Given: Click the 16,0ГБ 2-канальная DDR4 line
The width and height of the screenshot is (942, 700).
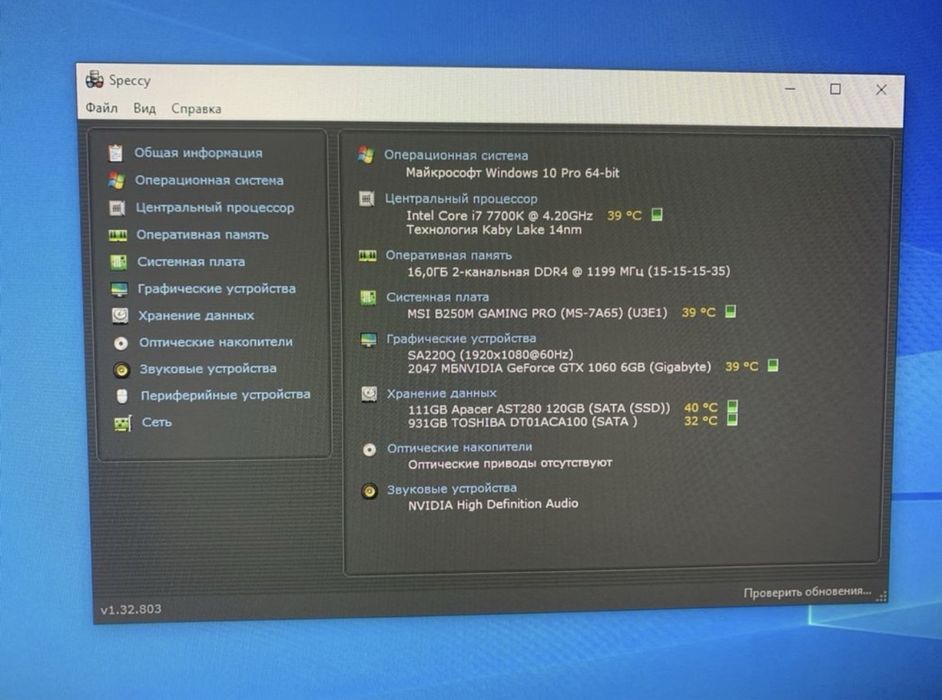Looking at the screenshot, I should tap(569, 272).
